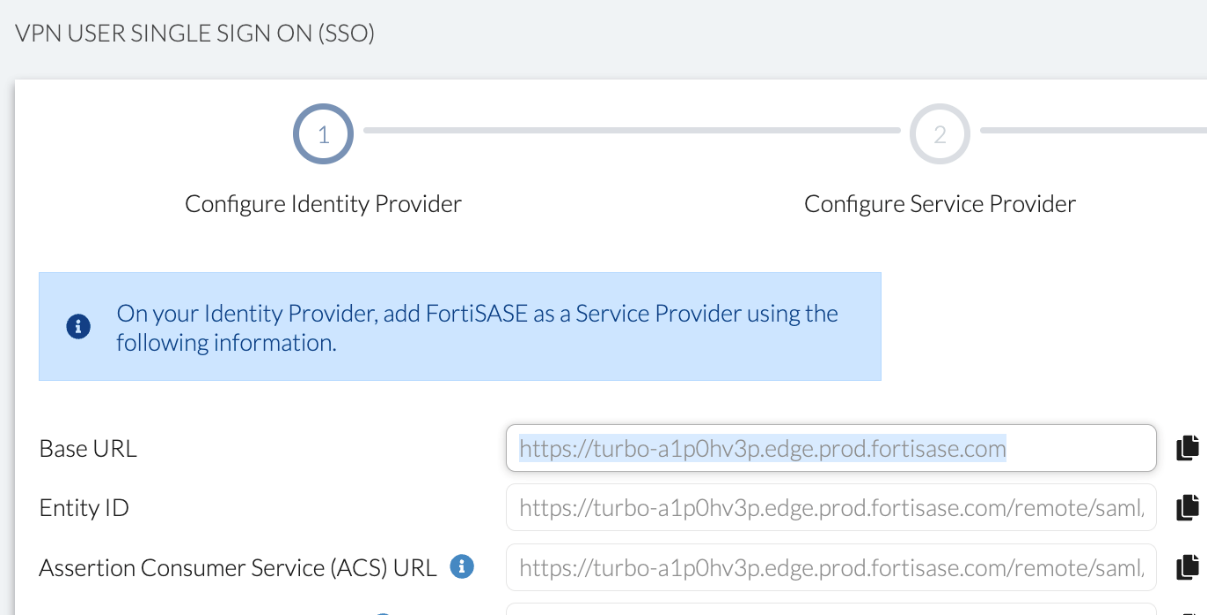Click the Configure Identity Provider label
Screen dimensions: 1207x615
(x=322, y=203)
